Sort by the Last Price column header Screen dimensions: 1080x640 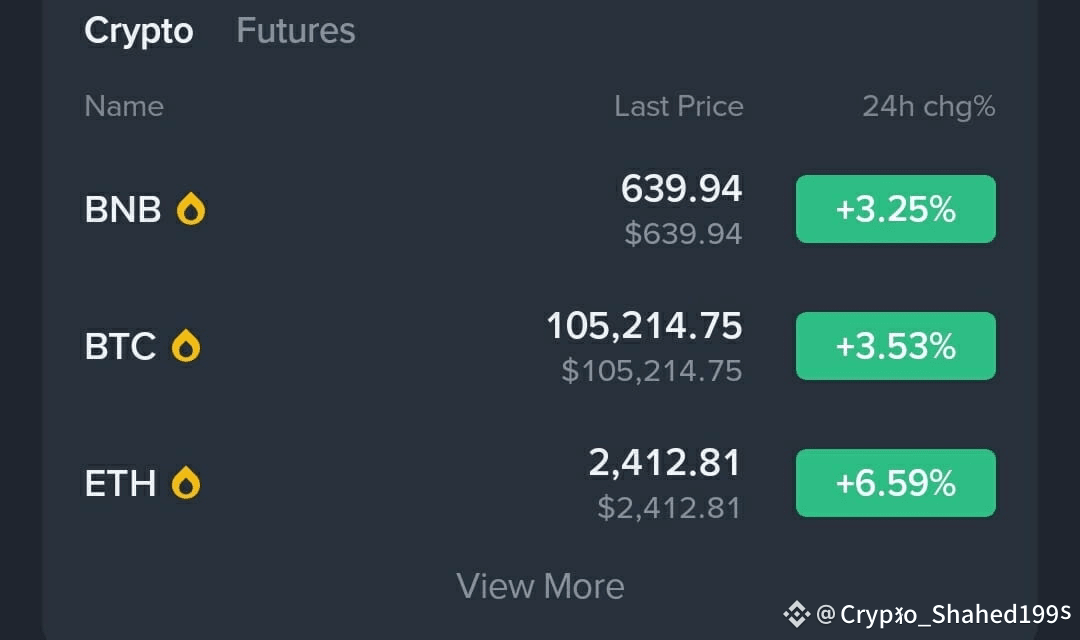point(679,107)
